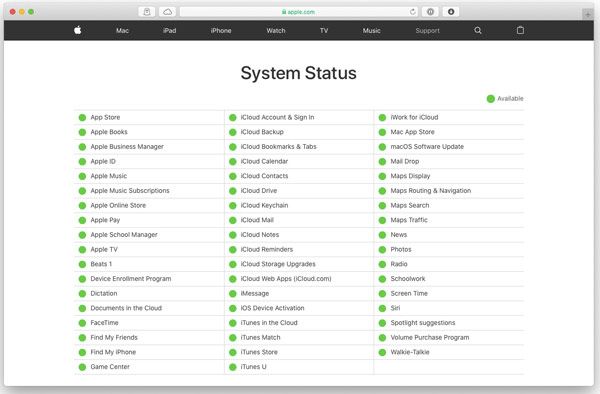Open a new tab with plus button
This screenshot has width=600, height=394.
588,15
